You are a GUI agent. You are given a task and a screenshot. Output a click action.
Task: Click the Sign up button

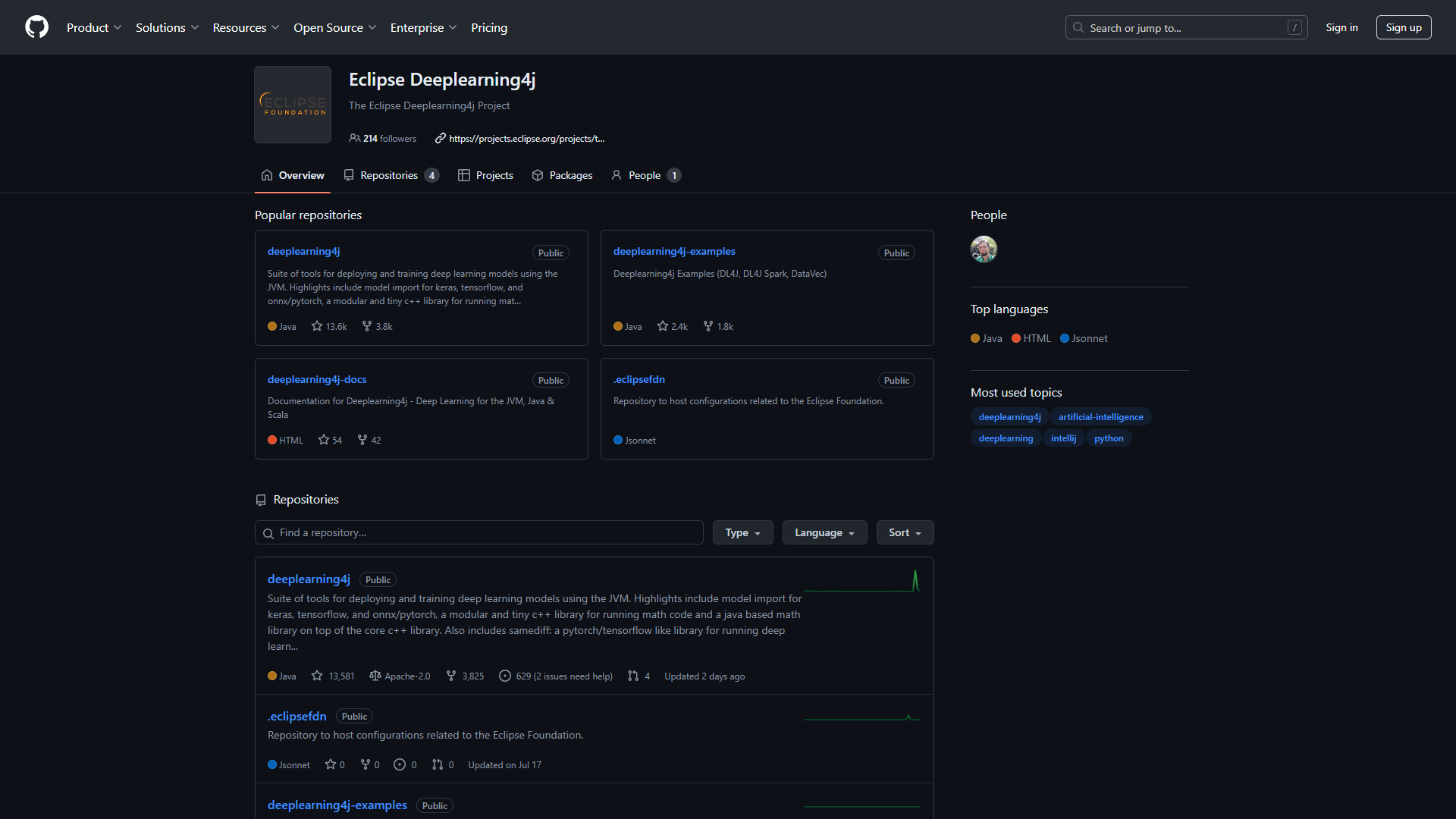(x=1403, y=27)
